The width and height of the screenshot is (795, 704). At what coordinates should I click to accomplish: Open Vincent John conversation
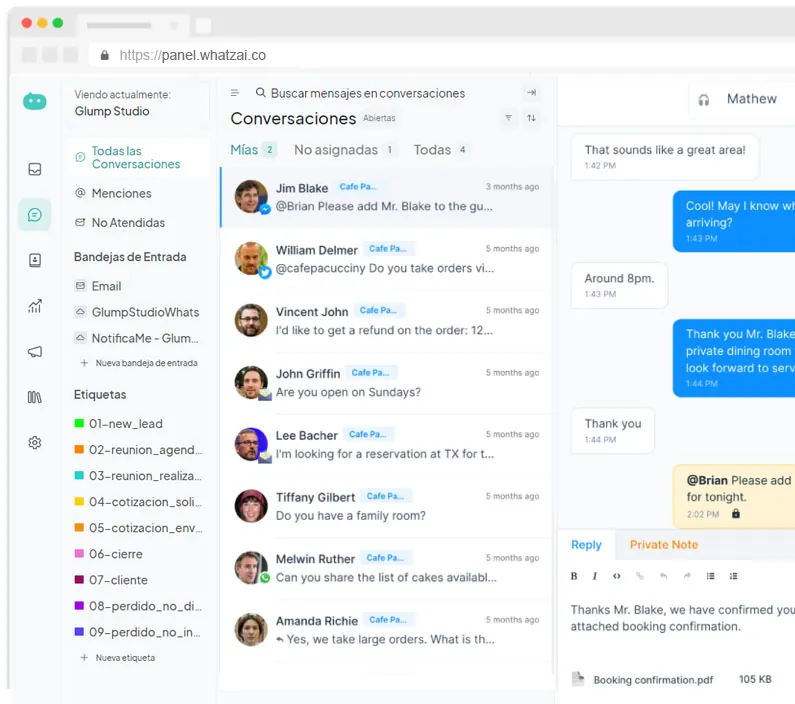[386, 321]
